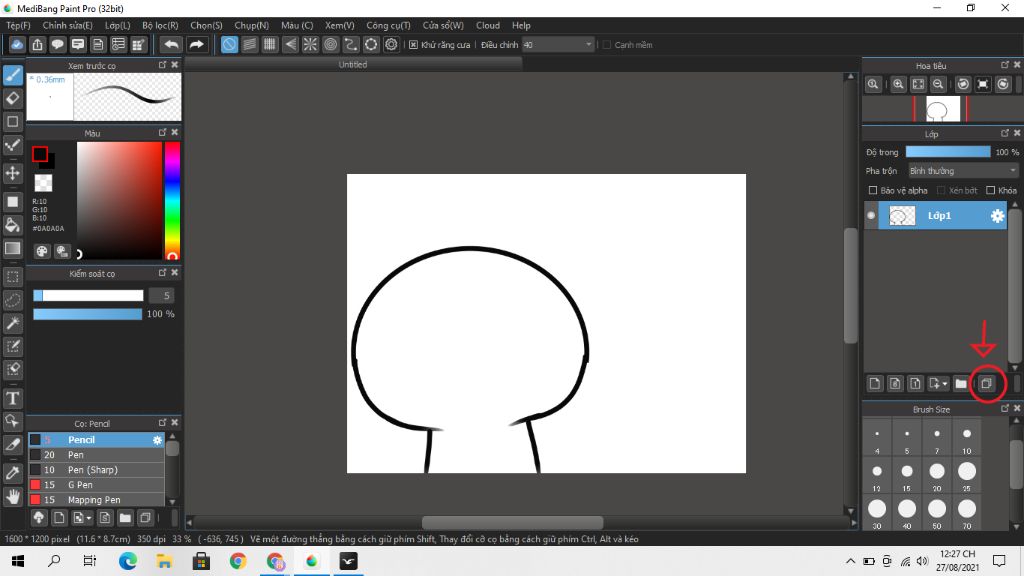This screenshot has width=1024, height=576.
Task: Click the duplicate layer icon circled in red
Action: point(986,383)
